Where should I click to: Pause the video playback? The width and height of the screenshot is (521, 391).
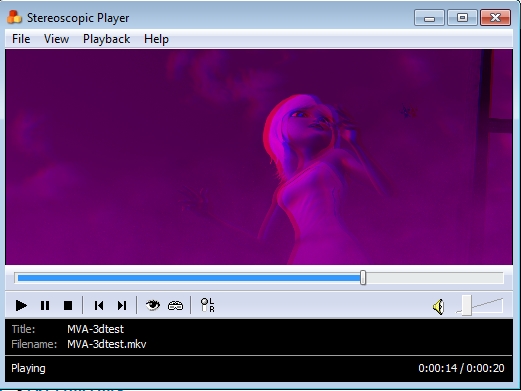point(45,305)
